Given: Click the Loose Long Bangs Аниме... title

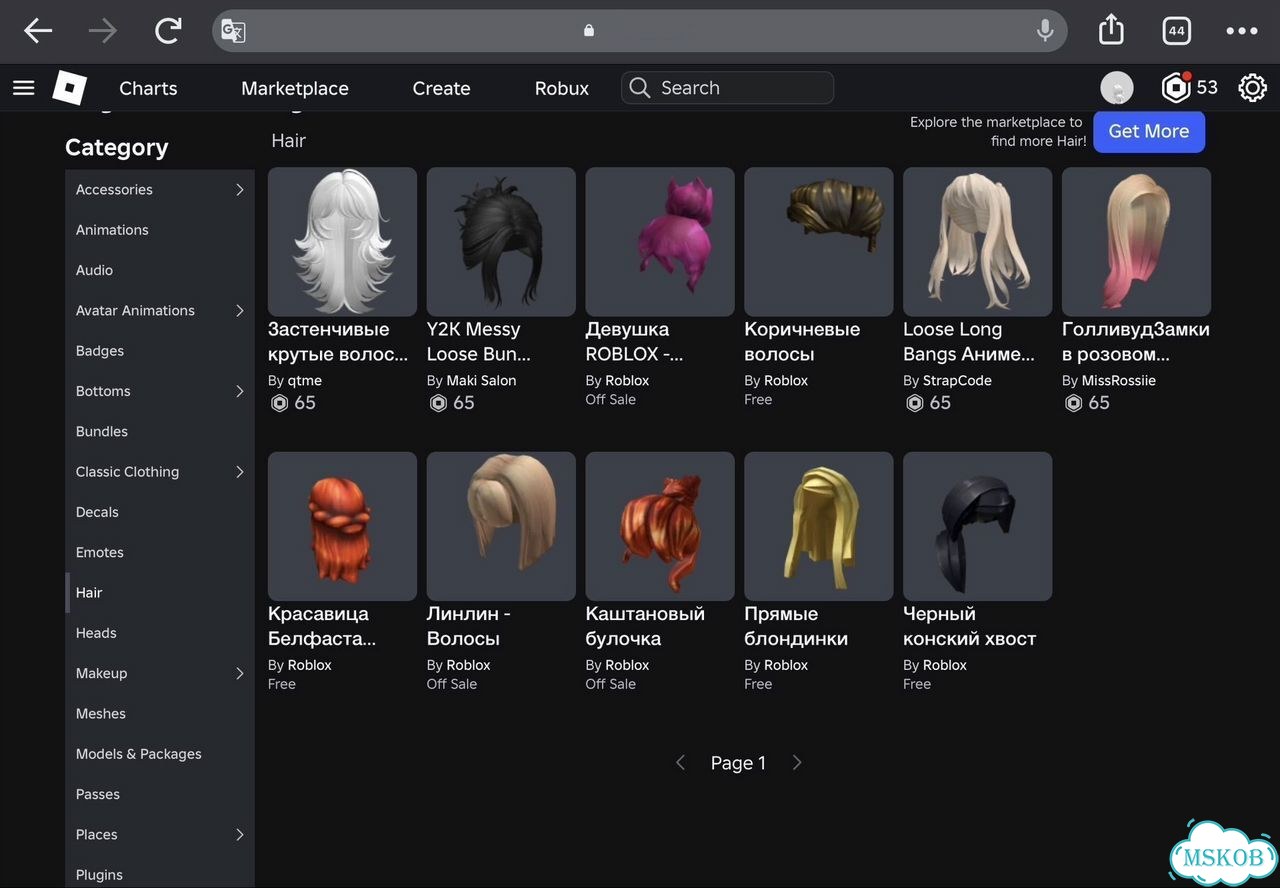Looking at the screenshot, I should (x=969, y=342).
